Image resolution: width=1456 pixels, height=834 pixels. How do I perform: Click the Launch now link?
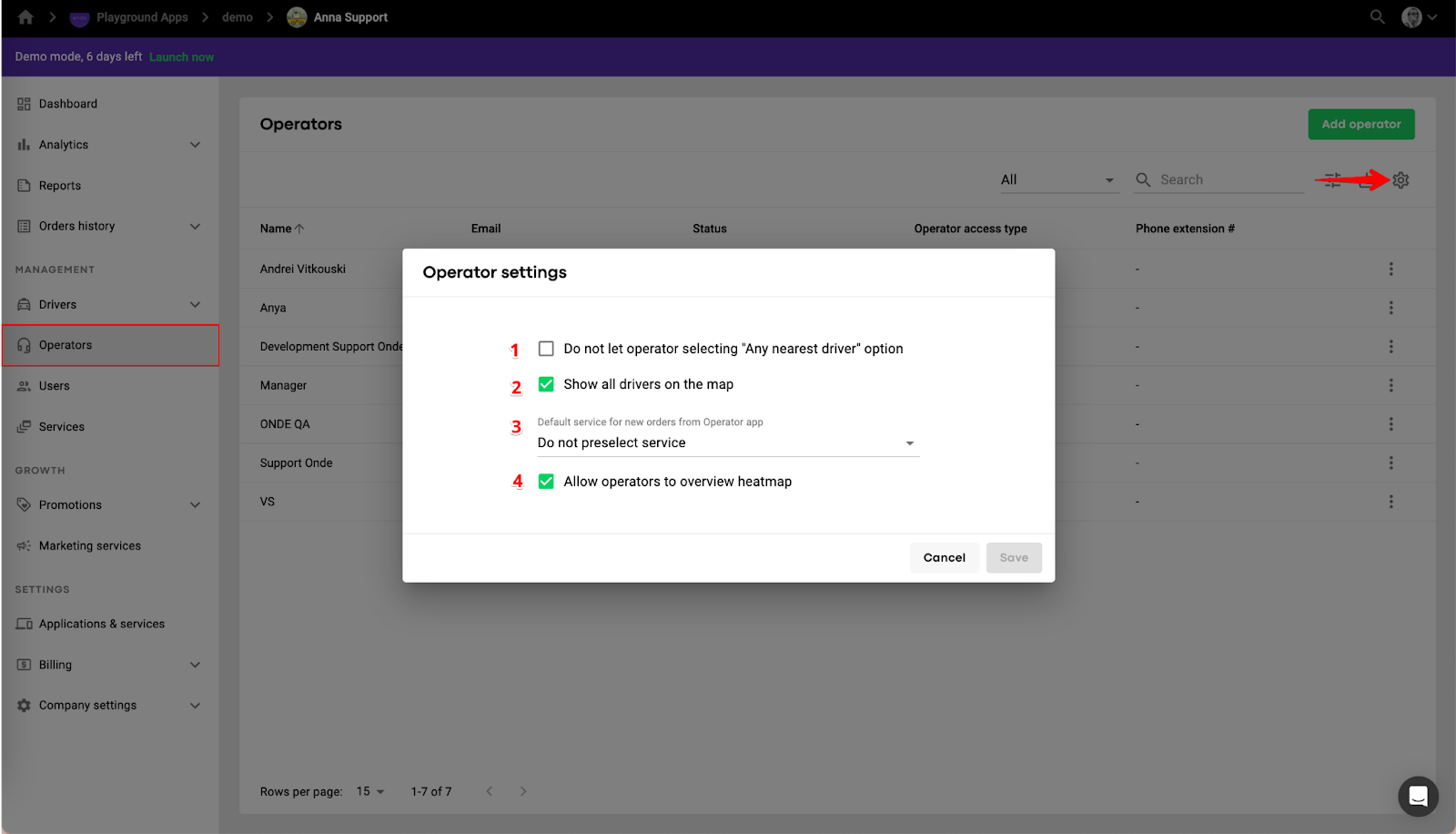pyautogui.click(x=182, y=57)
